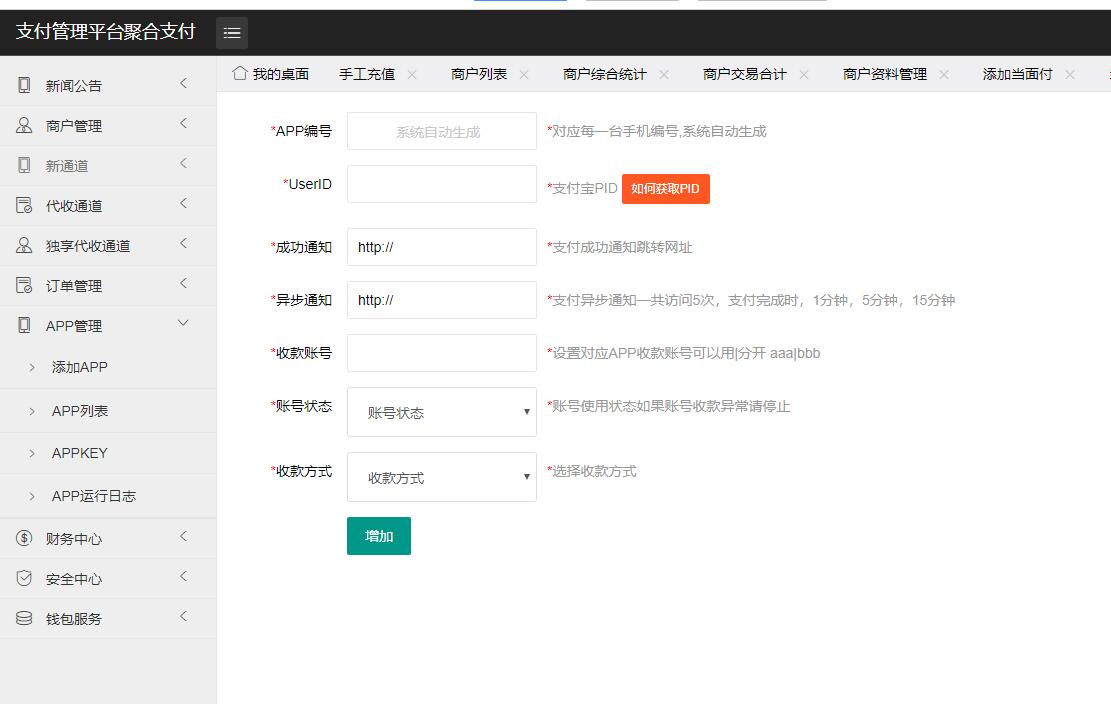Viewport: 1111px width, 704px height.
Task: Click the 增加 submit button
Action: pyautogui.click(x=378, y=536)
